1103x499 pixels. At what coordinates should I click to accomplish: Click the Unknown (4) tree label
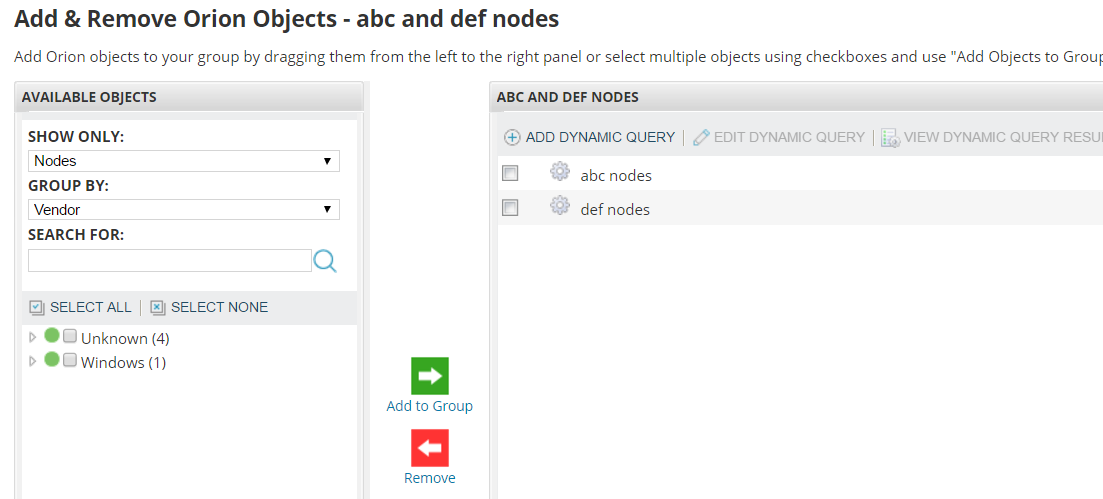point(125,339)
